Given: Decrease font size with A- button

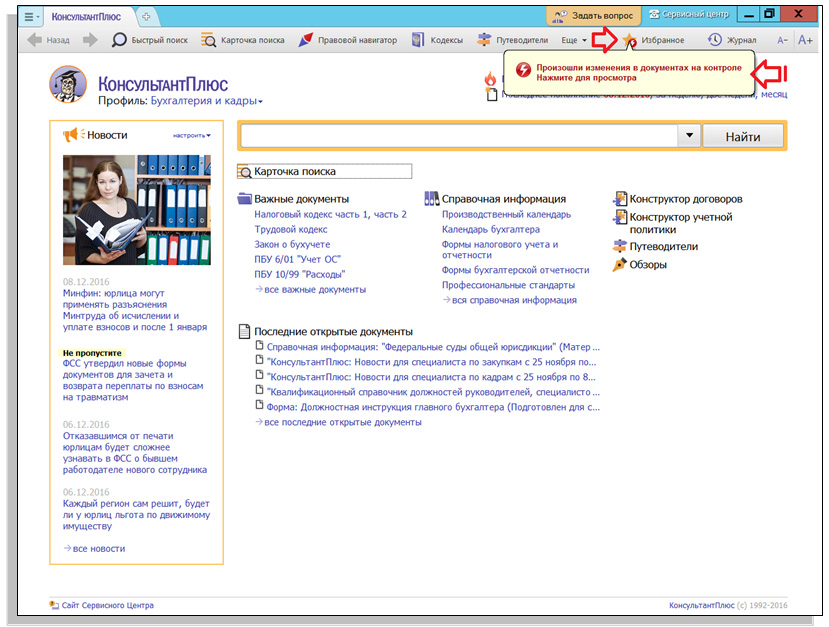Looking at the screenshot, I should pos(783,40).
